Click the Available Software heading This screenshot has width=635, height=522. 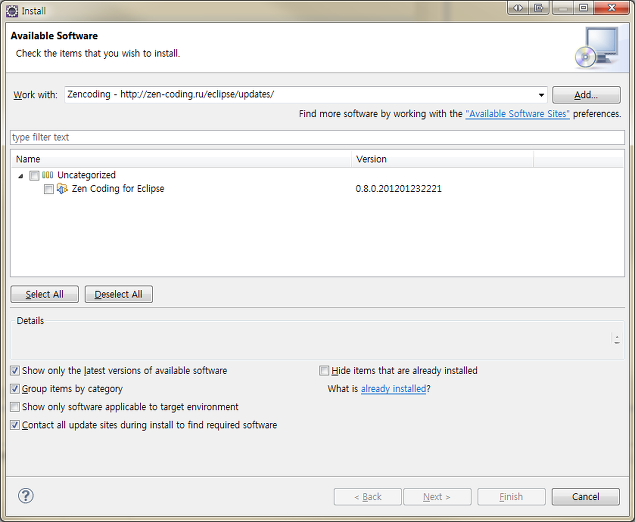[x=54, y=36]
